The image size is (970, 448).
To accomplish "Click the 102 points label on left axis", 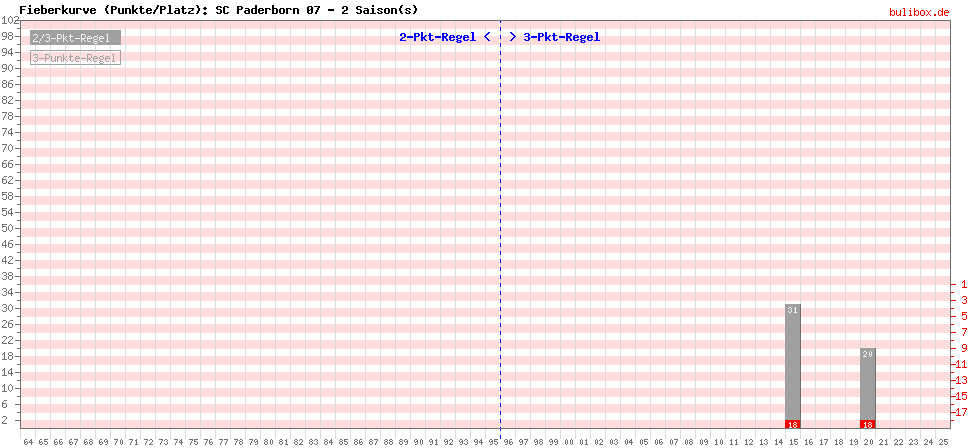I will [10, 21].
